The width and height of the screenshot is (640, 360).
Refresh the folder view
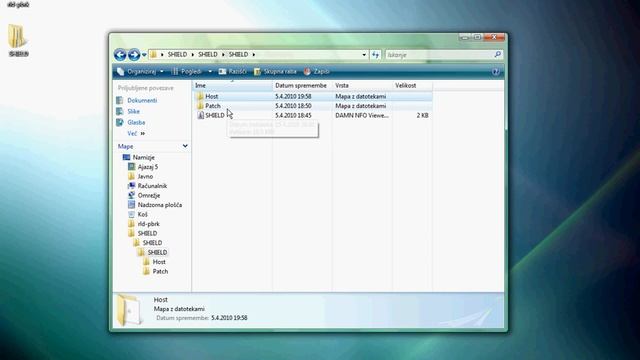click(376, 55)
